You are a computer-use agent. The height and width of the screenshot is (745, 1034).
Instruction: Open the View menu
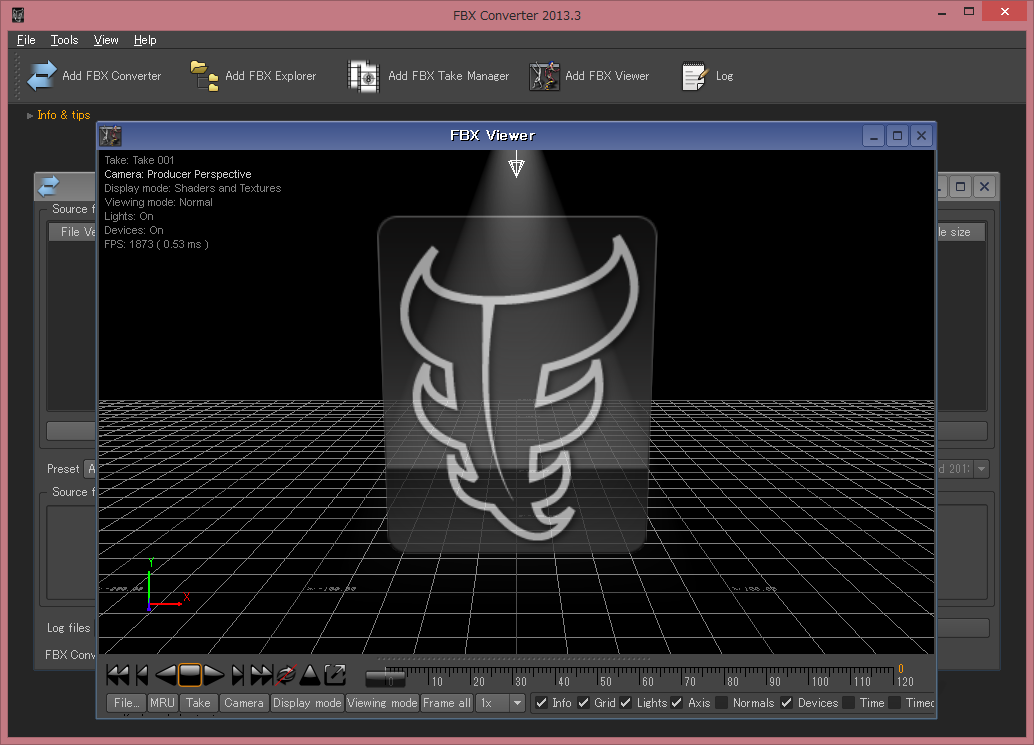point(106,40)
